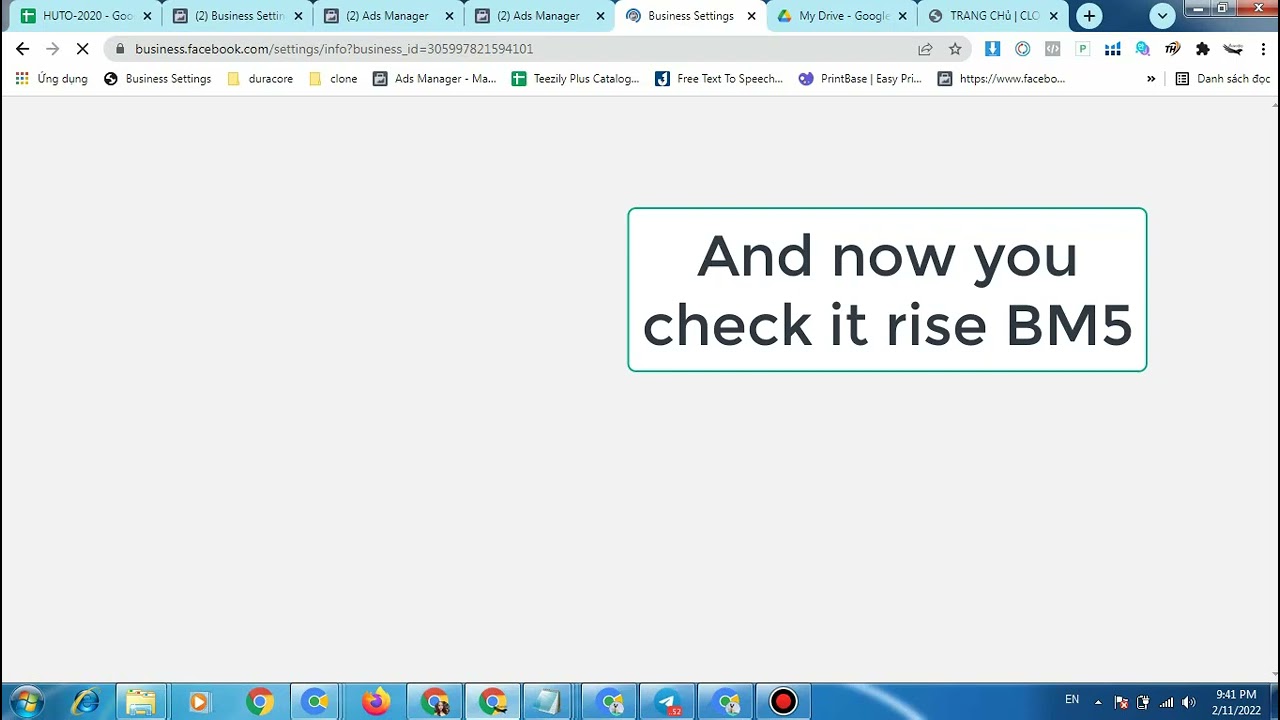Viewport: 1280px width, 720px height.
Task: Switch to the HUTO-2020 Google Sheets tab
Action: [88, 16]
